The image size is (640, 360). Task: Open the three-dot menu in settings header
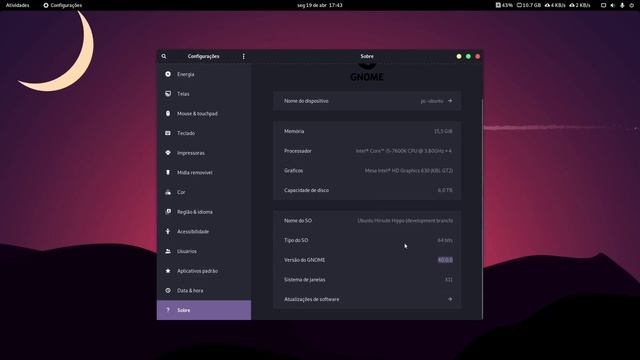click(x=244, y=56)
